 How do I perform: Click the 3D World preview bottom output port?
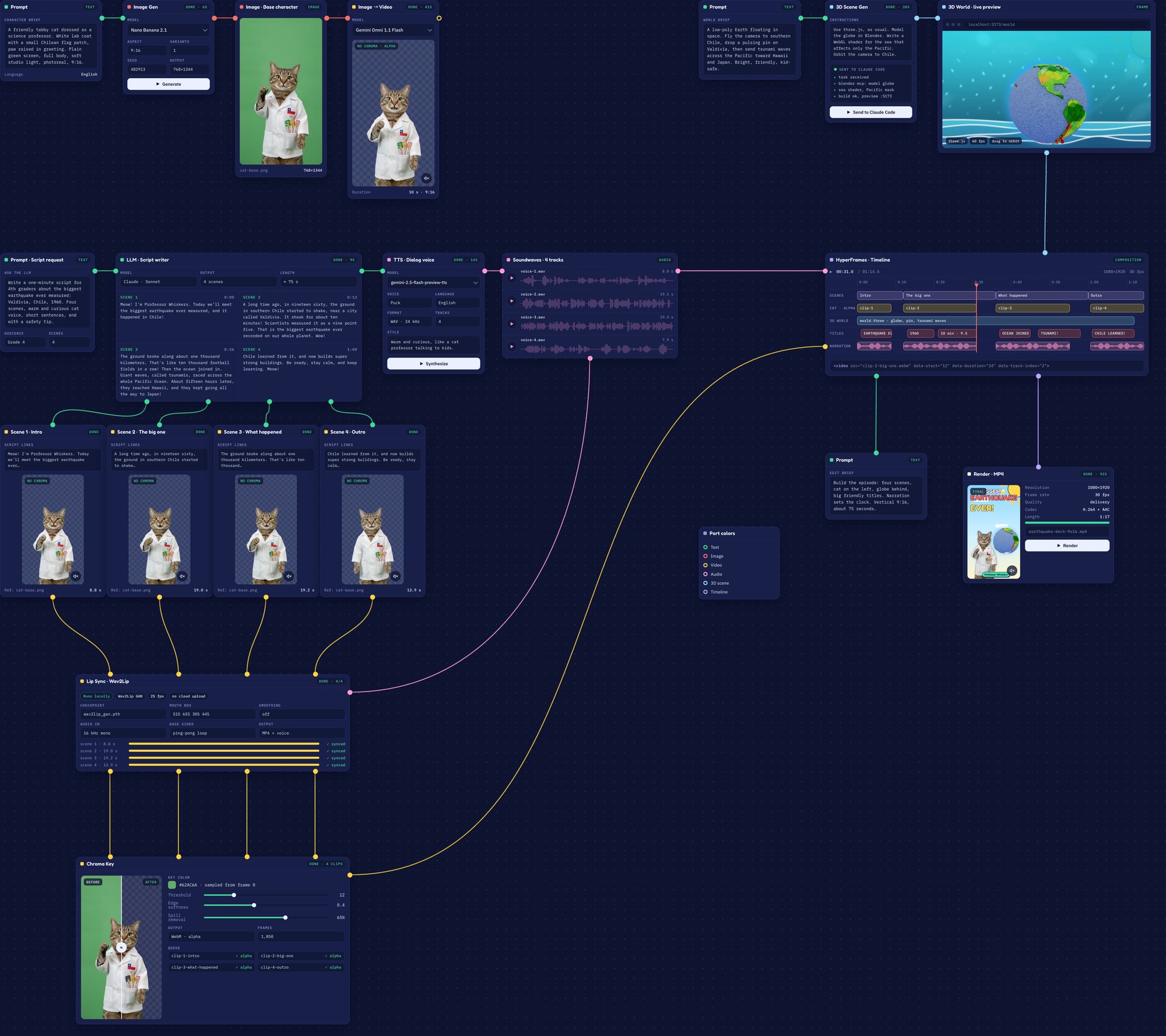tap(1046, 153)
